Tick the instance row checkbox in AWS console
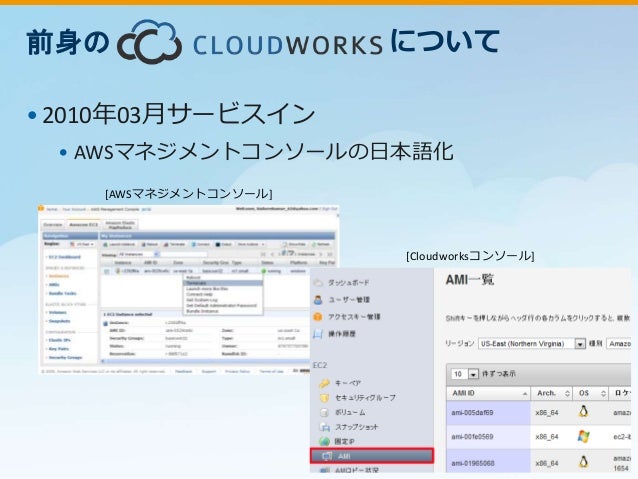The width and height of the screenshot is (638, 479). (x=107, y=271)
